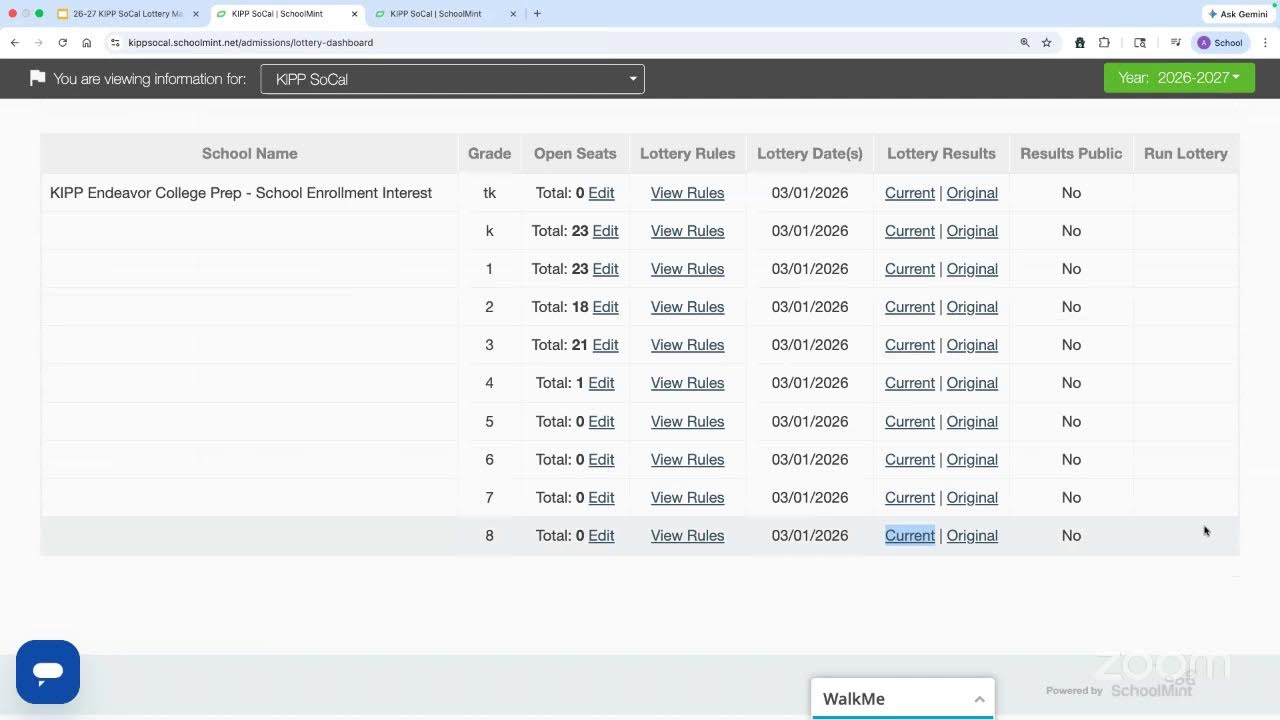Open the tab search lens icon

(1140, 43)
